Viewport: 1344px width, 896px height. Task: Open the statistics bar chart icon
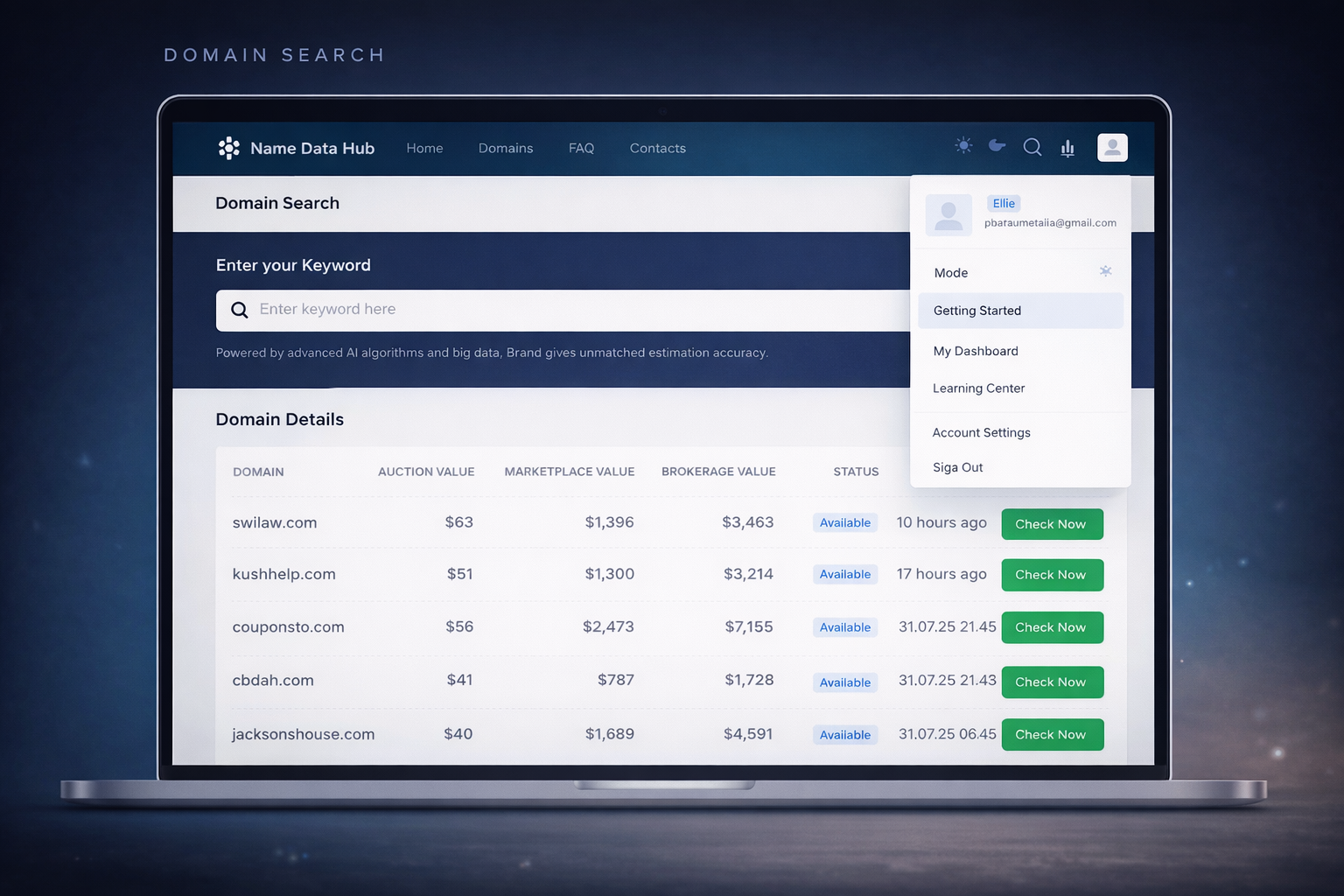tap(1067, 148)
